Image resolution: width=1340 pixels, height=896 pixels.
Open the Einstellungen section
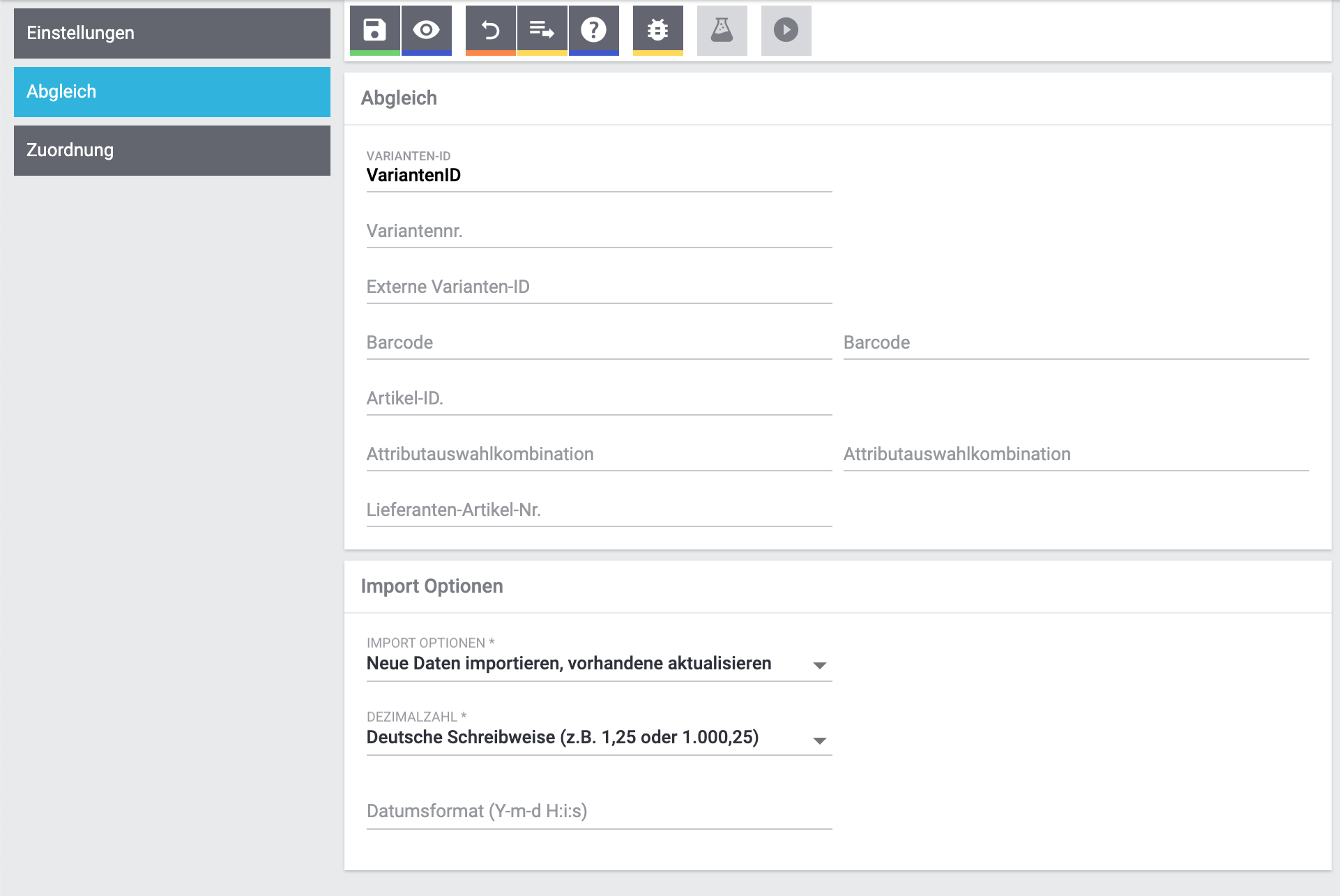click(172, 33)
